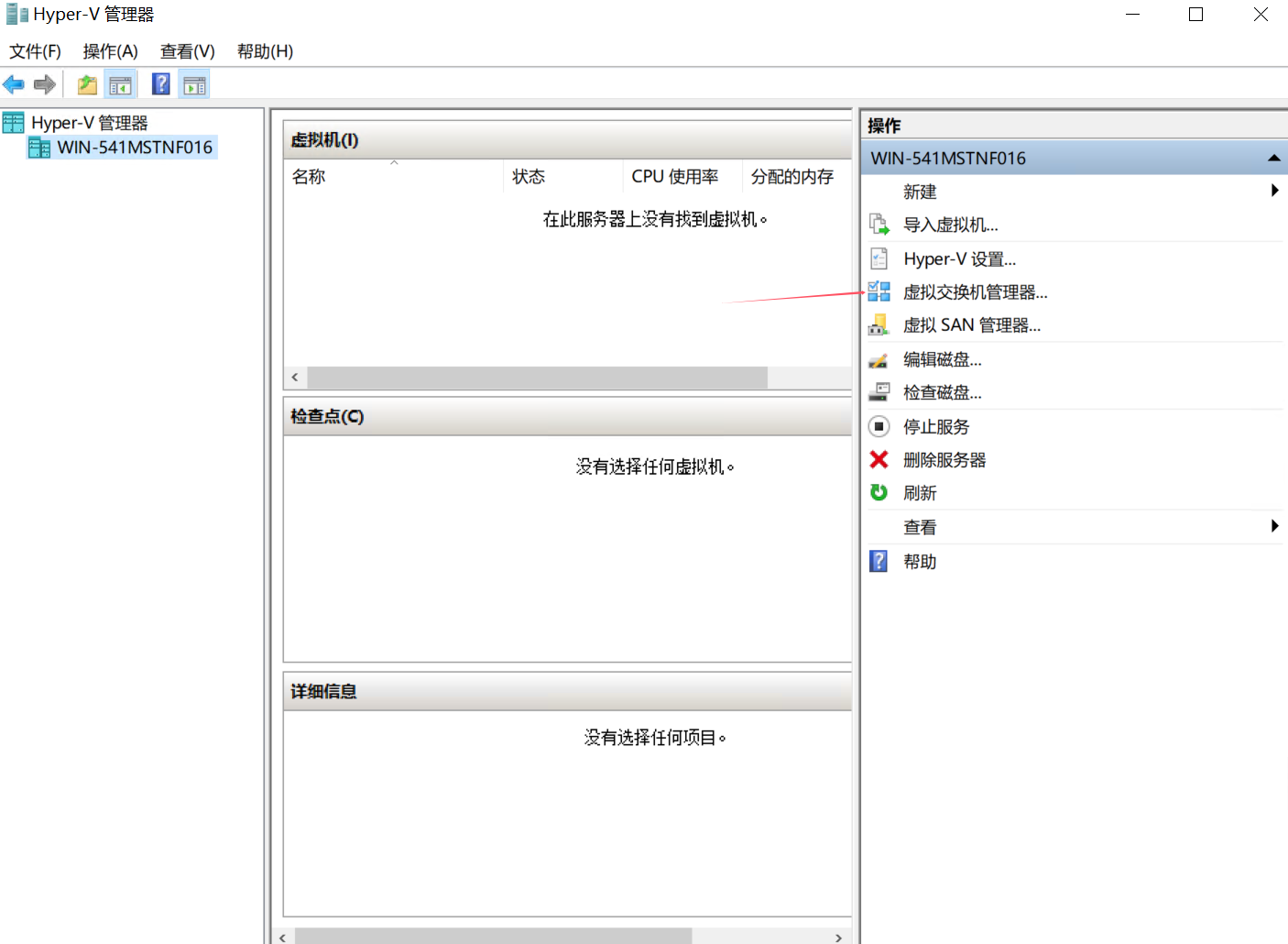Click the virtual machines list horizontal scrollbar thumb
This screenshot has width=1288, height=944.
[x=537, y=378]
